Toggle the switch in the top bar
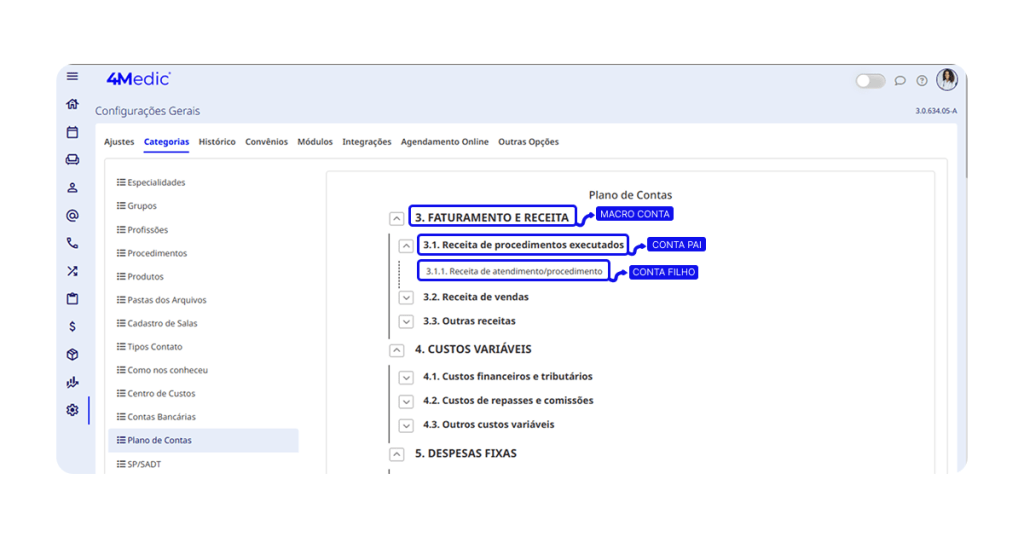This screenshot has height=537, width=1024. (870, 81)
